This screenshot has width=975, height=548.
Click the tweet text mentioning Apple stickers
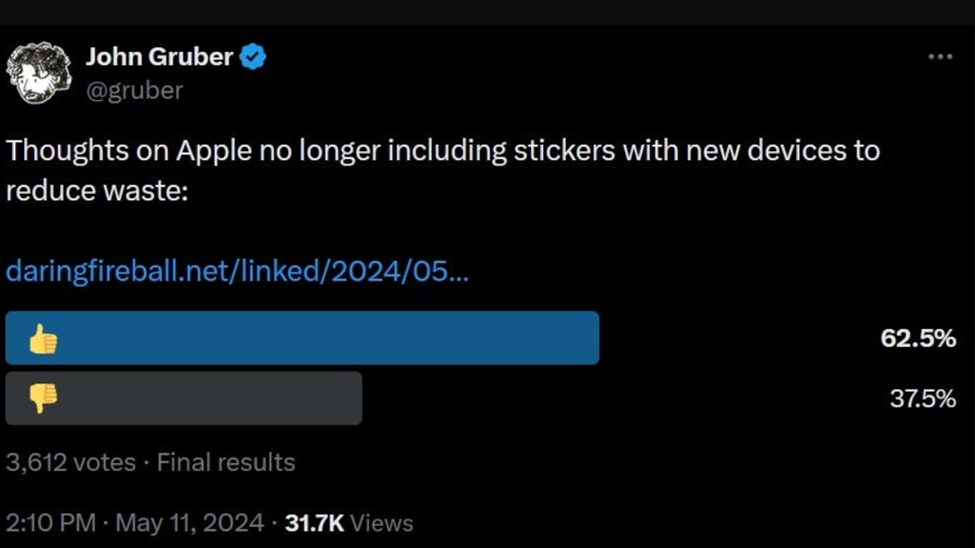(442, 151)
